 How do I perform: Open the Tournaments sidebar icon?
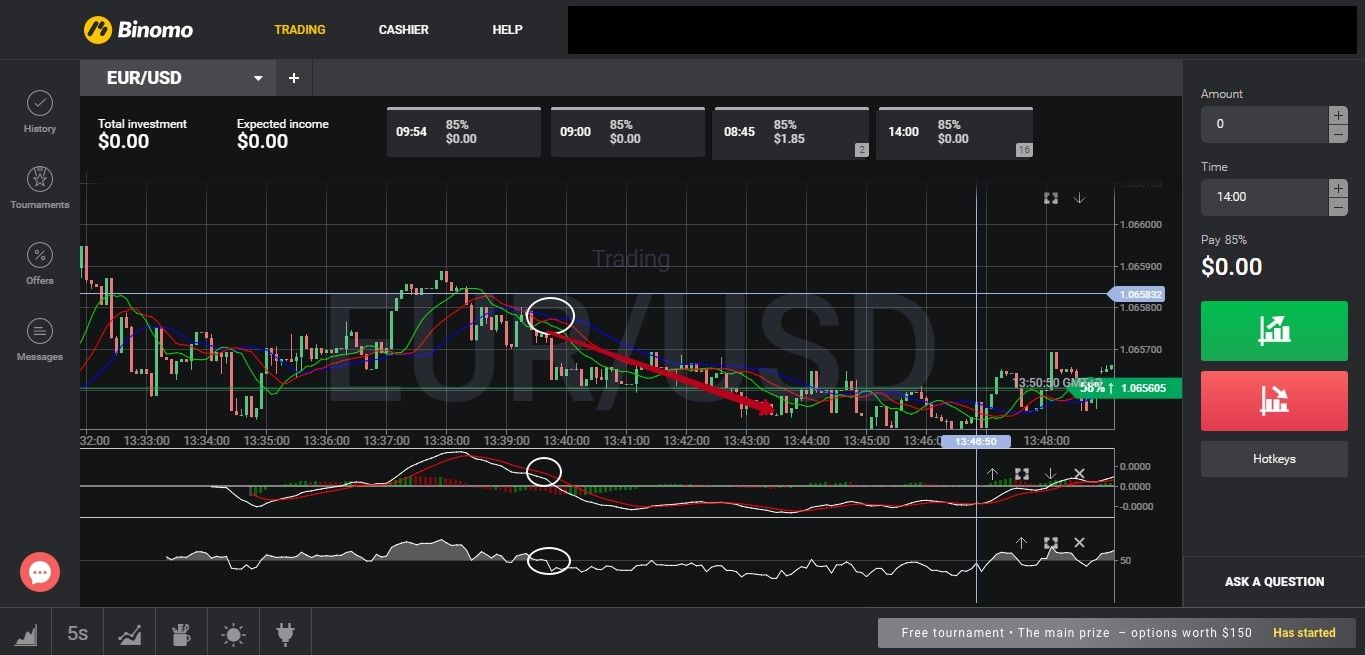(x=40, y=180)
